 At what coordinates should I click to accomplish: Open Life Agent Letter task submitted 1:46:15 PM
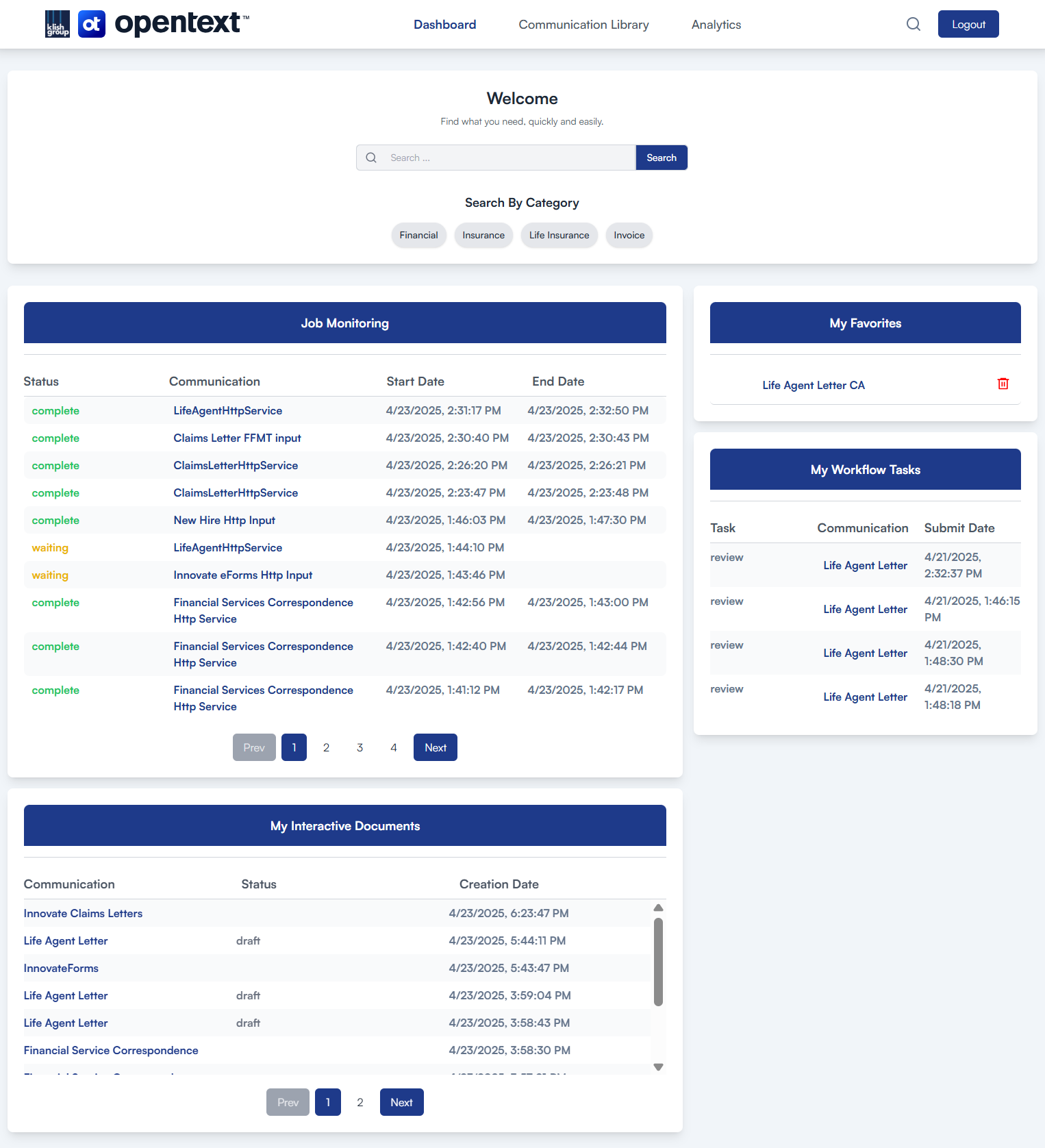(x=865, y=609)
